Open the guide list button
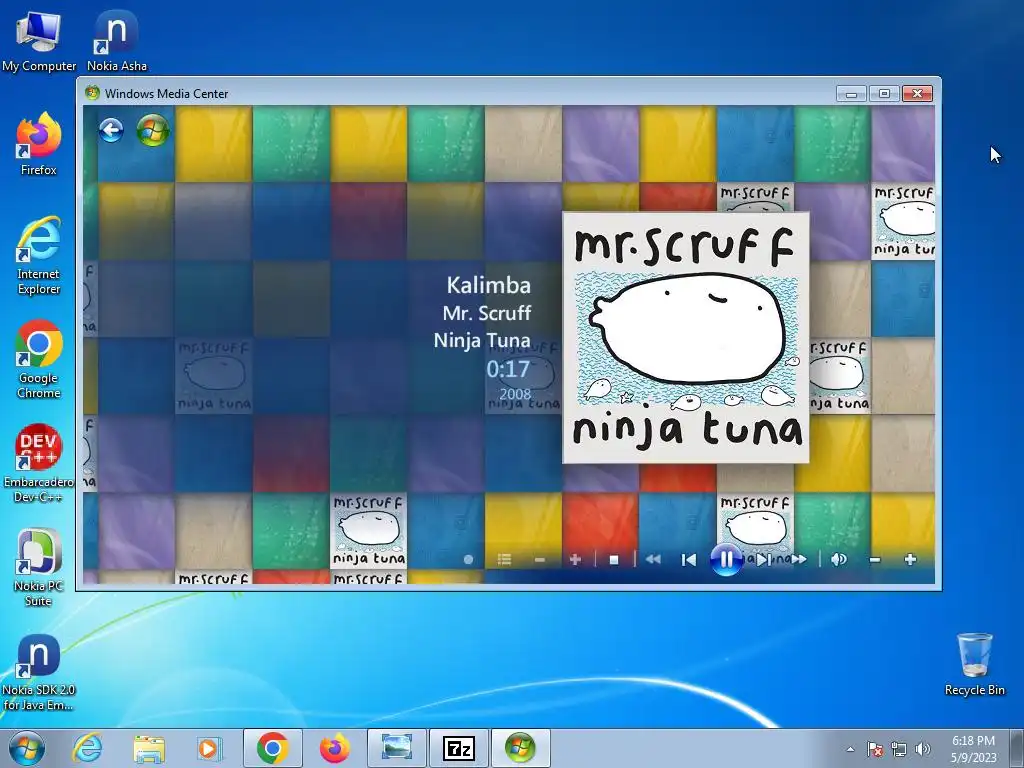Screen dimensions: 1024x768 pos(504,560)
